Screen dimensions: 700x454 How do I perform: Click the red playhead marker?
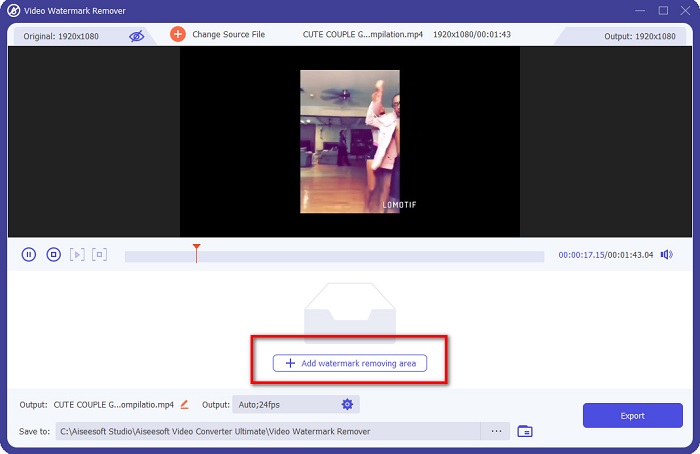[x=197, y=247]
